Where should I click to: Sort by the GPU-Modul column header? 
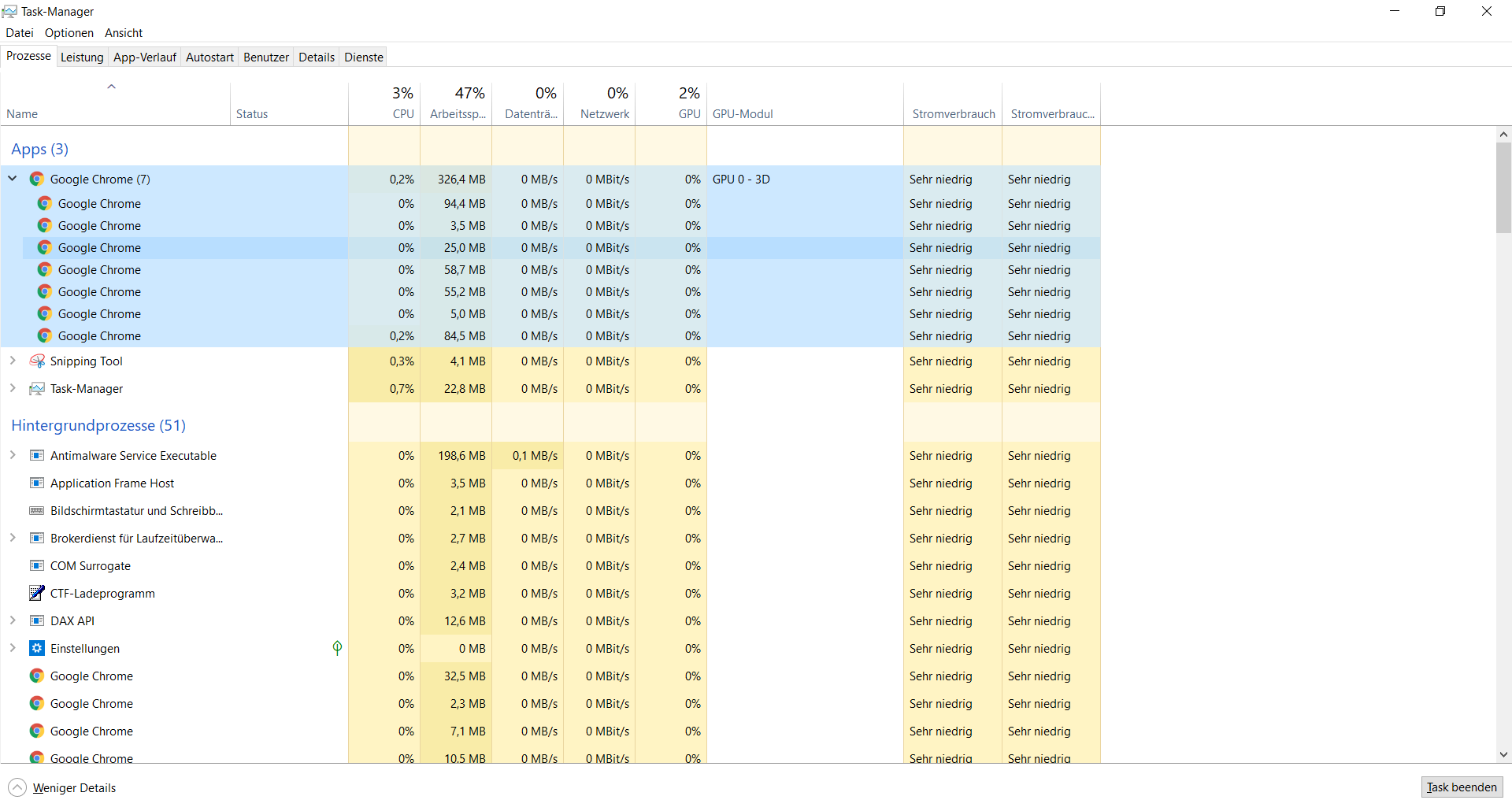coord(805,103)
